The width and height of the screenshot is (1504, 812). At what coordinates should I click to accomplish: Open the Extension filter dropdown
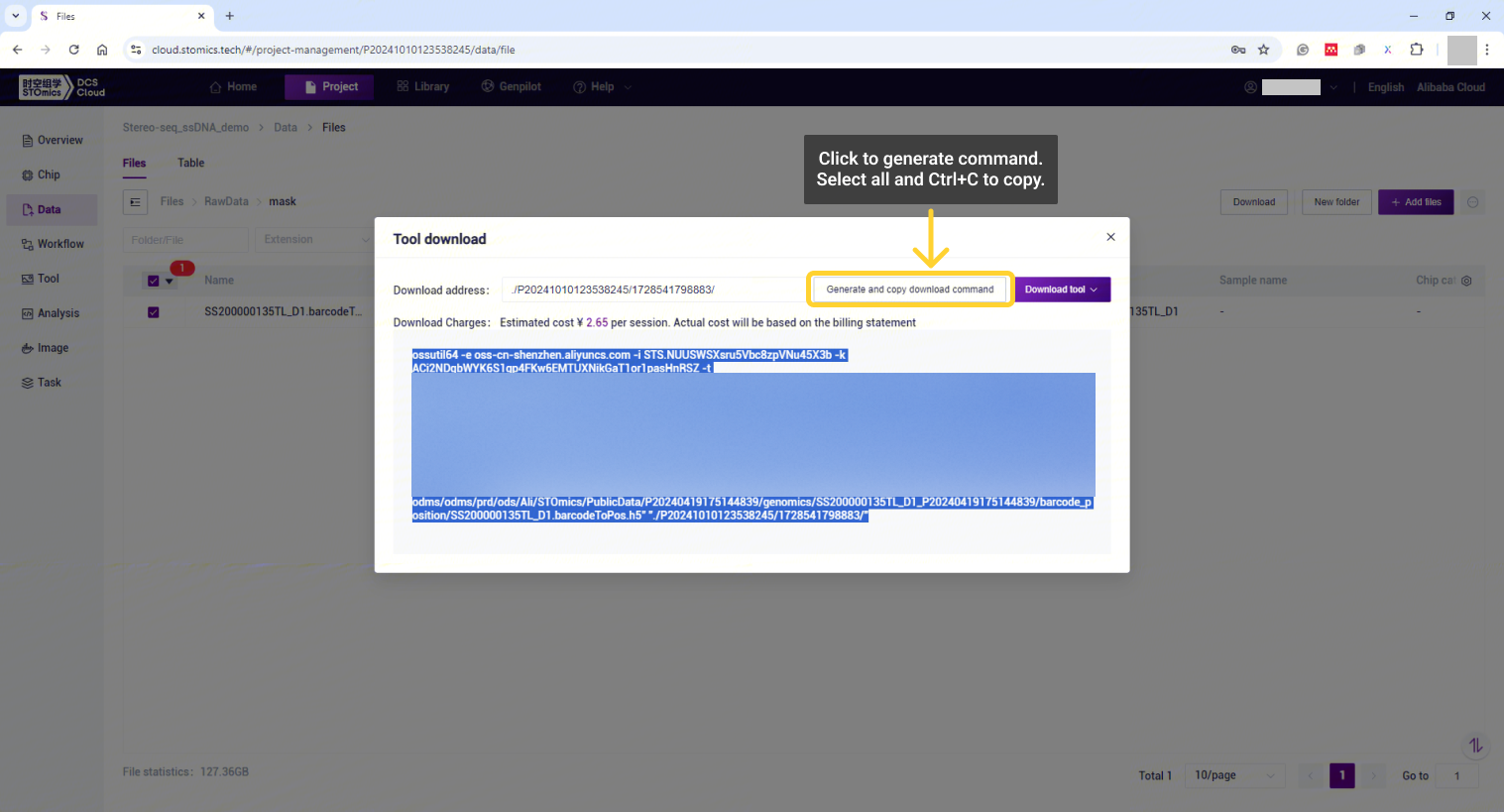(313, 240)
